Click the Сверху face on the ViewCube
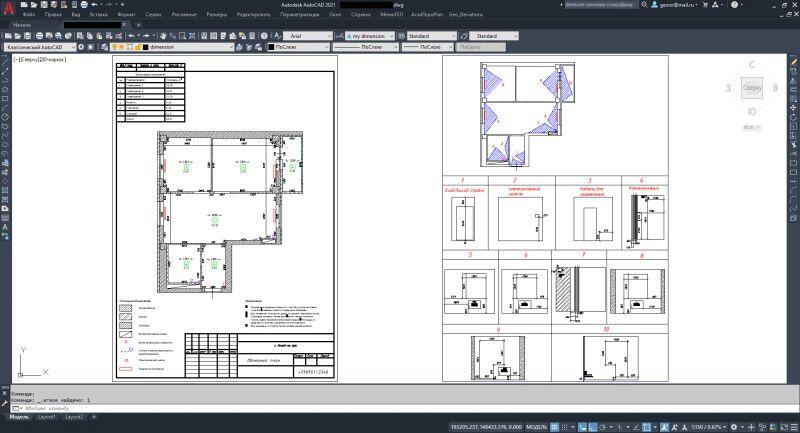 pyautogui.click(x=752, y=88)
